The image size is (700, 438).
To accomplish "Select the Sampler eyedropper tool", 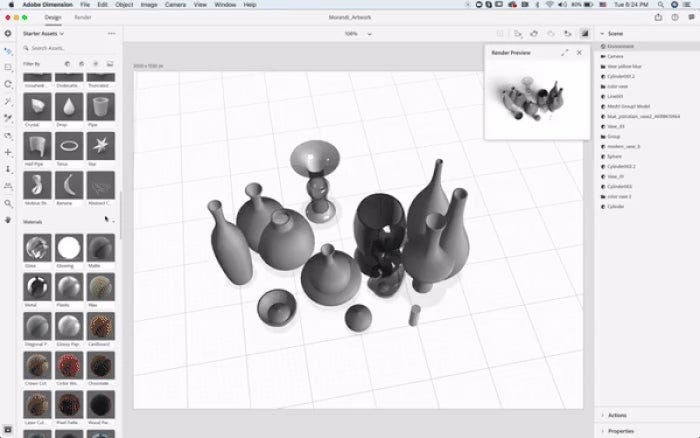I will (x=8, y=118).
